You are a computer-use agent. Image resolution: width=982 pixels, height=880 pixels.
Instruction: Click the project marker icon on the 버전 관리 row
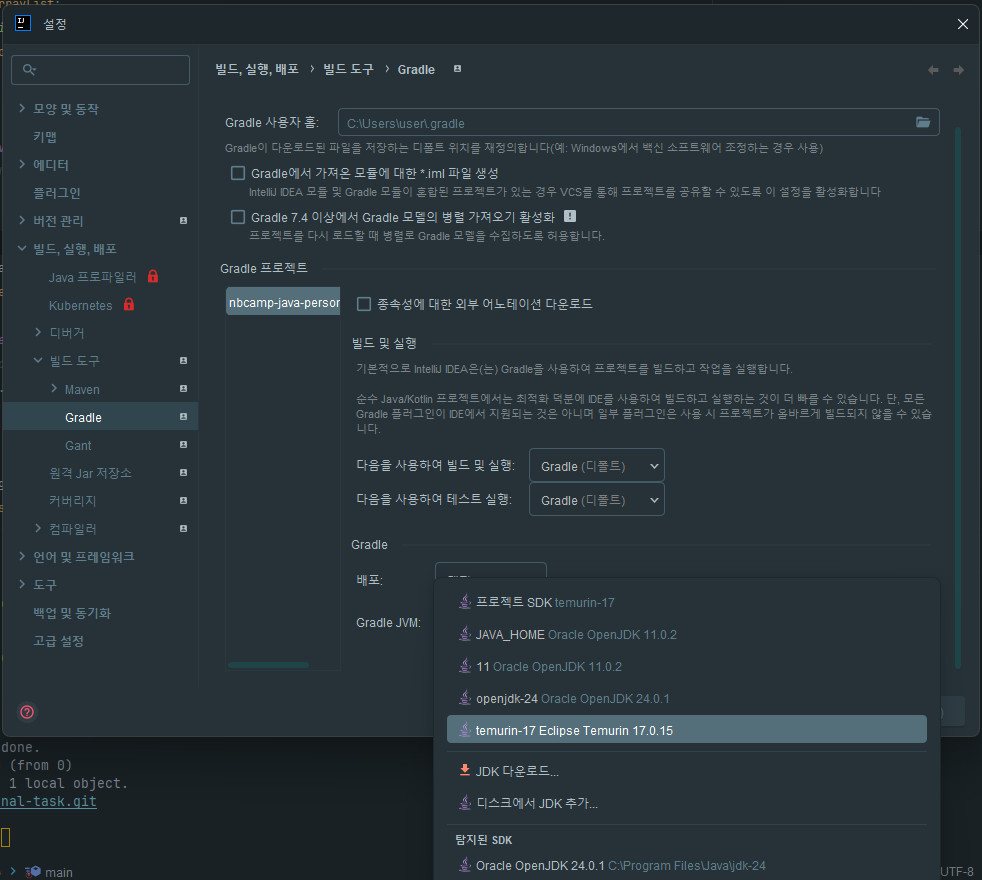183,220
